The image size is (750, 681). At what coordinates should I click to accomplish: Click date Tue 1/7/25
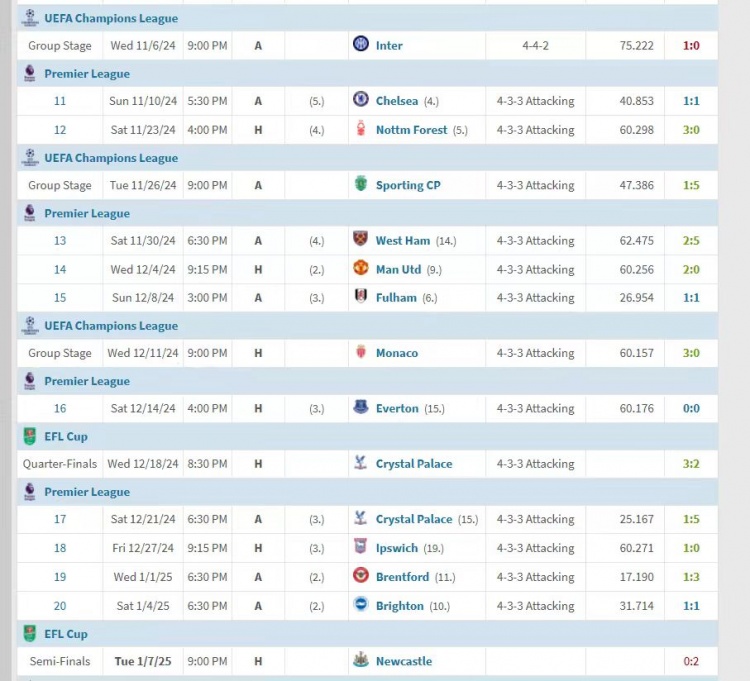143,661
